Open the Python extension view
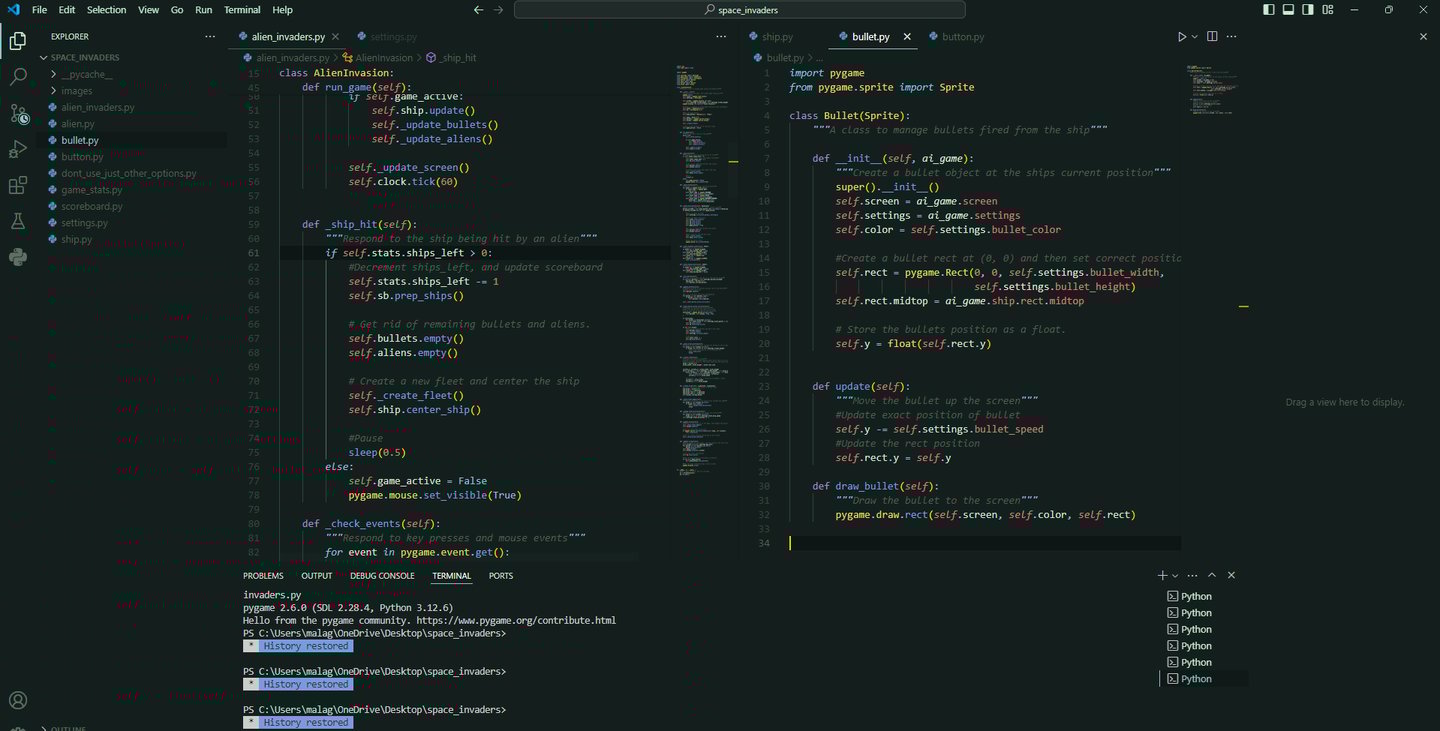Viewport: 1440px width, 731px height. (18, 257)
